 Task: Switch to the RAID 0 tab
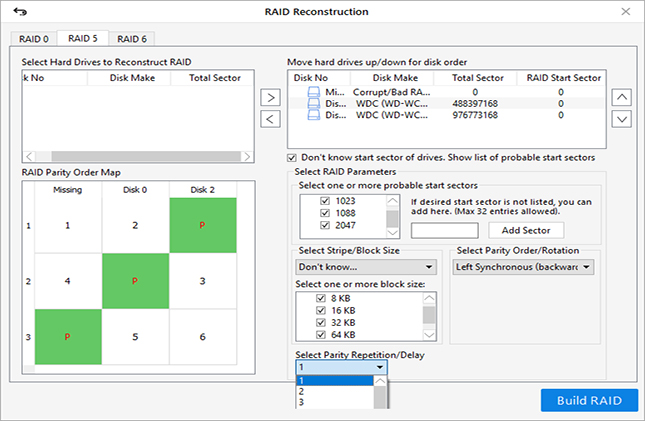(x=34, y=39)
